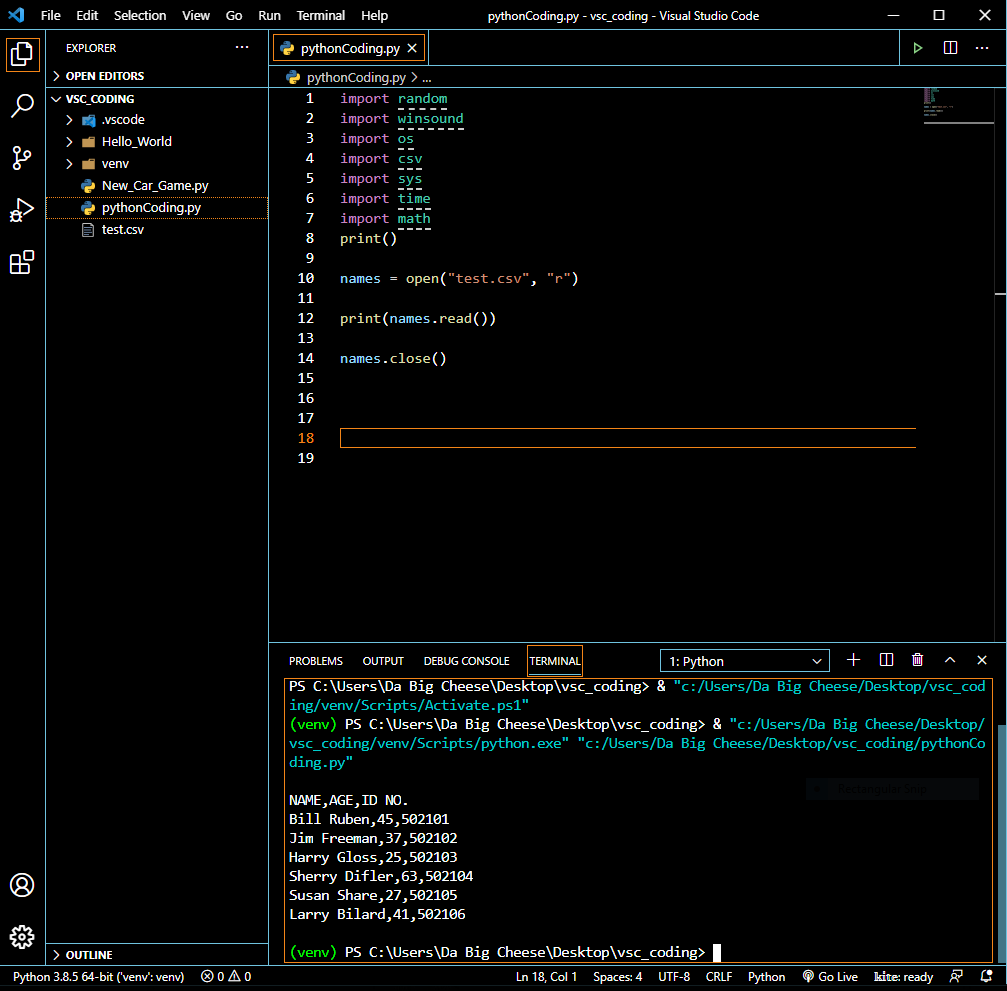This screenshot has height=991, width=1007.
Task: Switch to the PROBLEMS panel tab
Action: coord(315,661)
